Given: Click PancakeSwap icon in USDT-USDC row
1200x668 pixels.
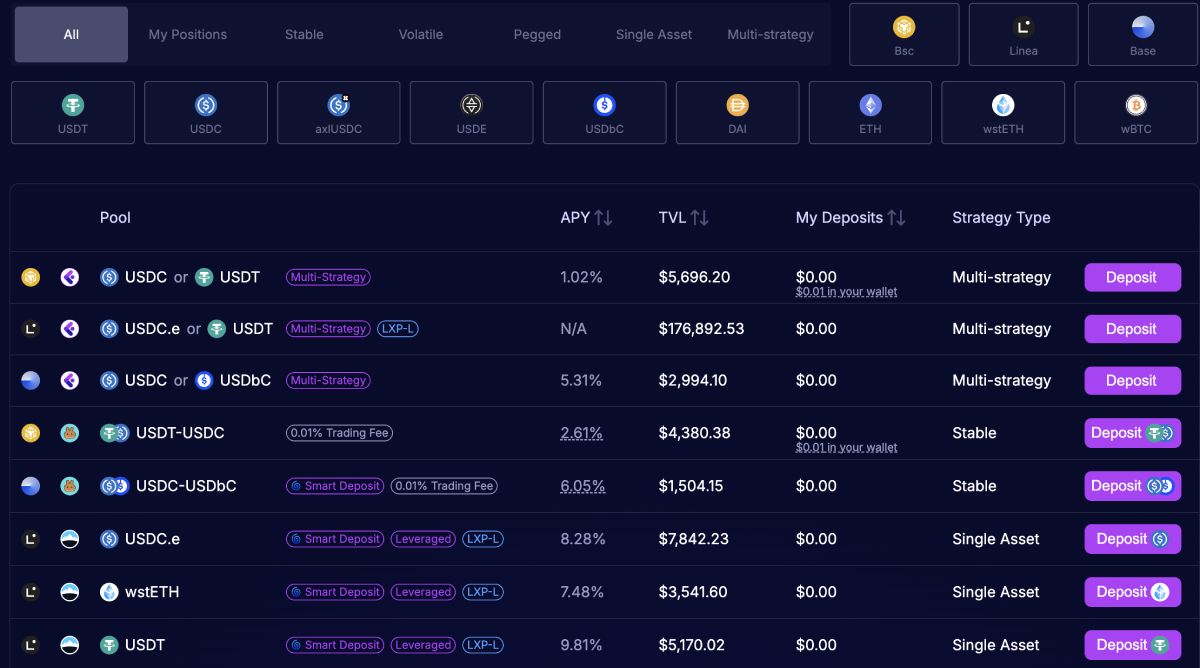Looking at the screenshot, I should coord(69,433).
